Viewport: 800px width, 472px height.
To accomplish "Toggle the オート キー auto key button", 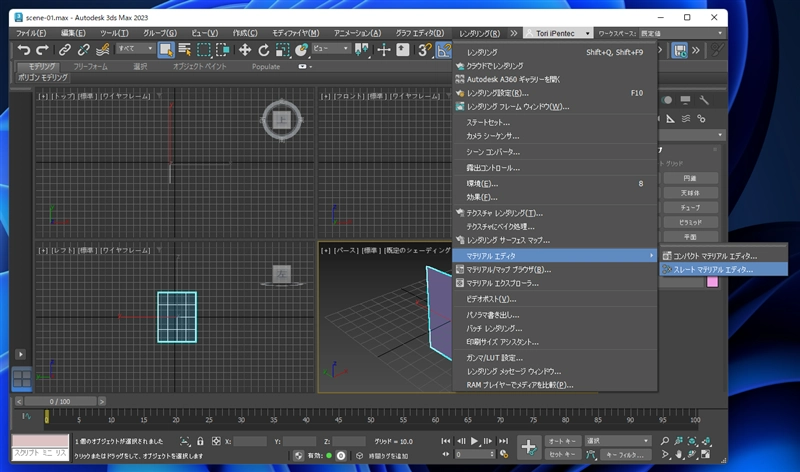I will 563,441.
